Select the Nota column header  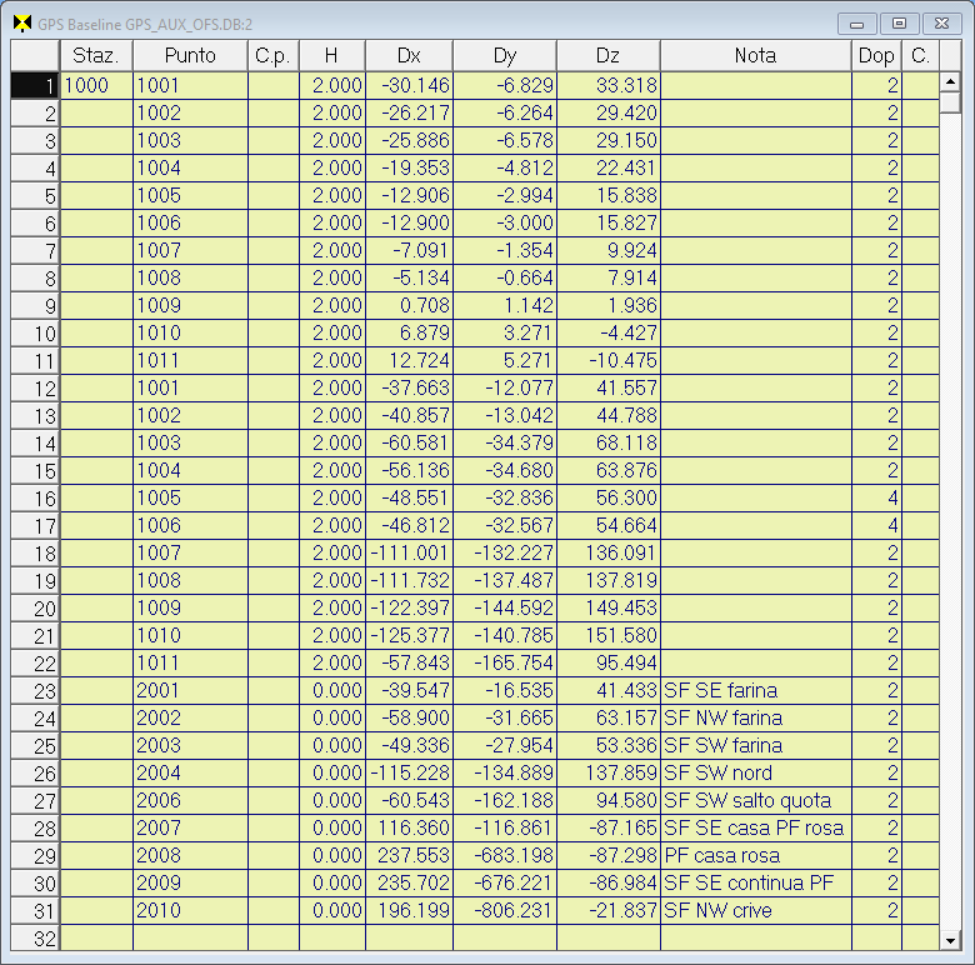[x=756, y=56]
